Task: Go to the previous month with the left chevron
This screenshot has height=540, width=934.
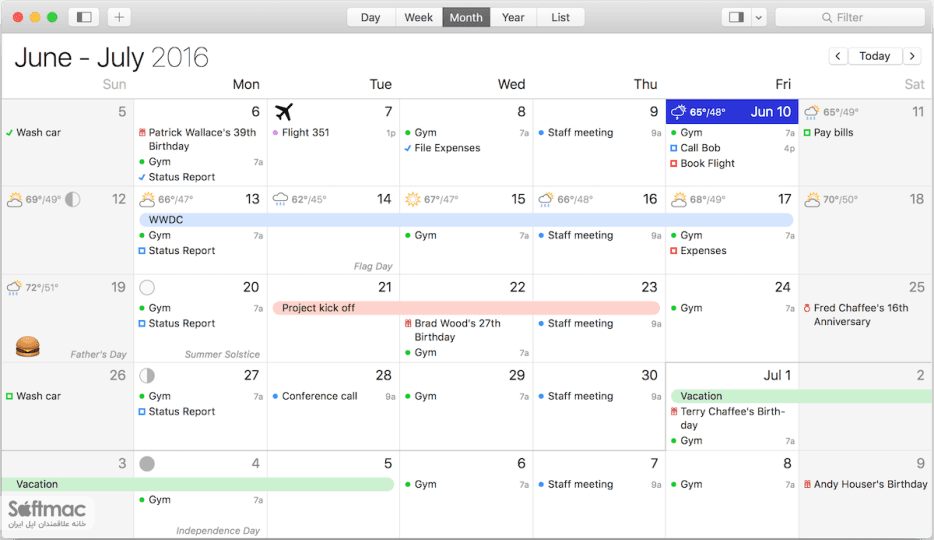Action: (x=838, y=56)
